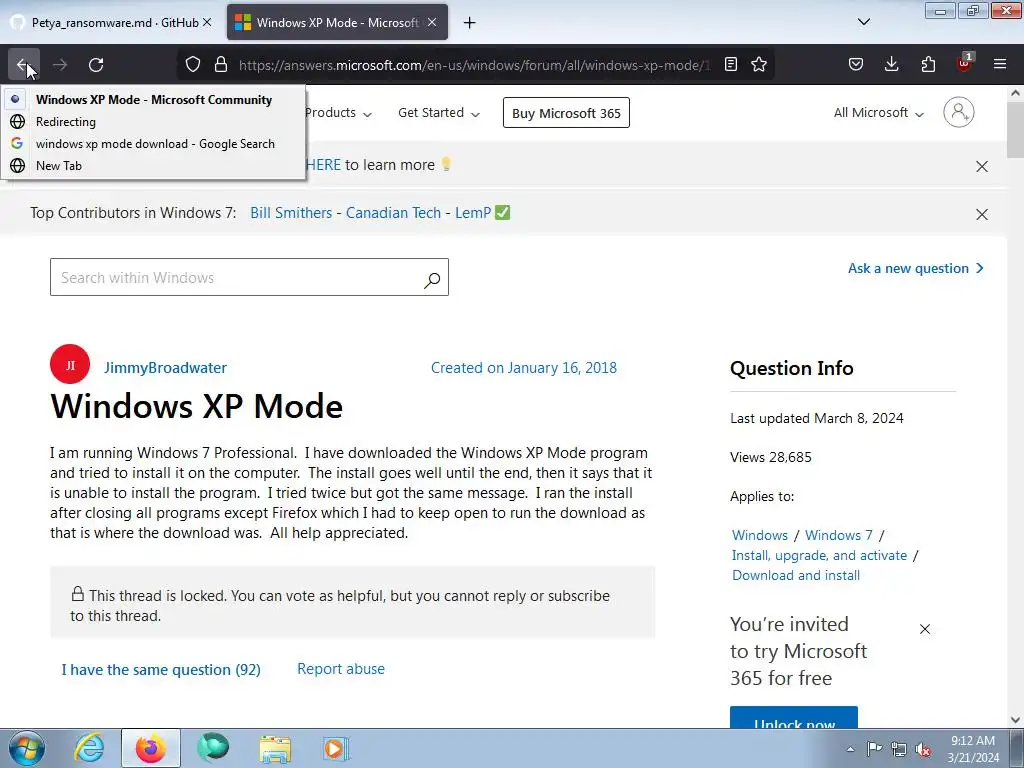Click the page vertical scrollbar thumb

pyautogui.click(x=1015, y=129)
